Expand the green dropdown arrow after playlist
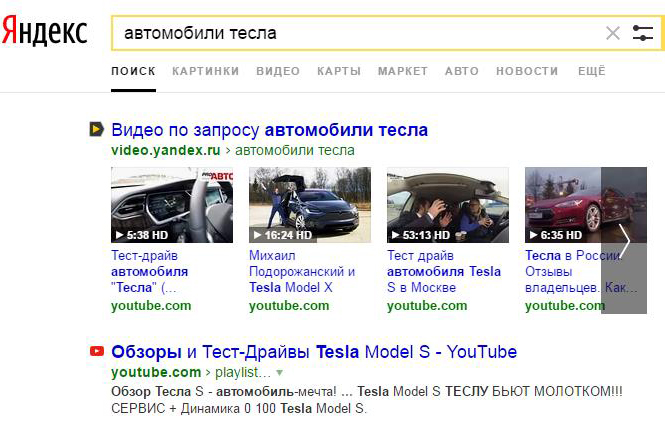 point(279,373)
